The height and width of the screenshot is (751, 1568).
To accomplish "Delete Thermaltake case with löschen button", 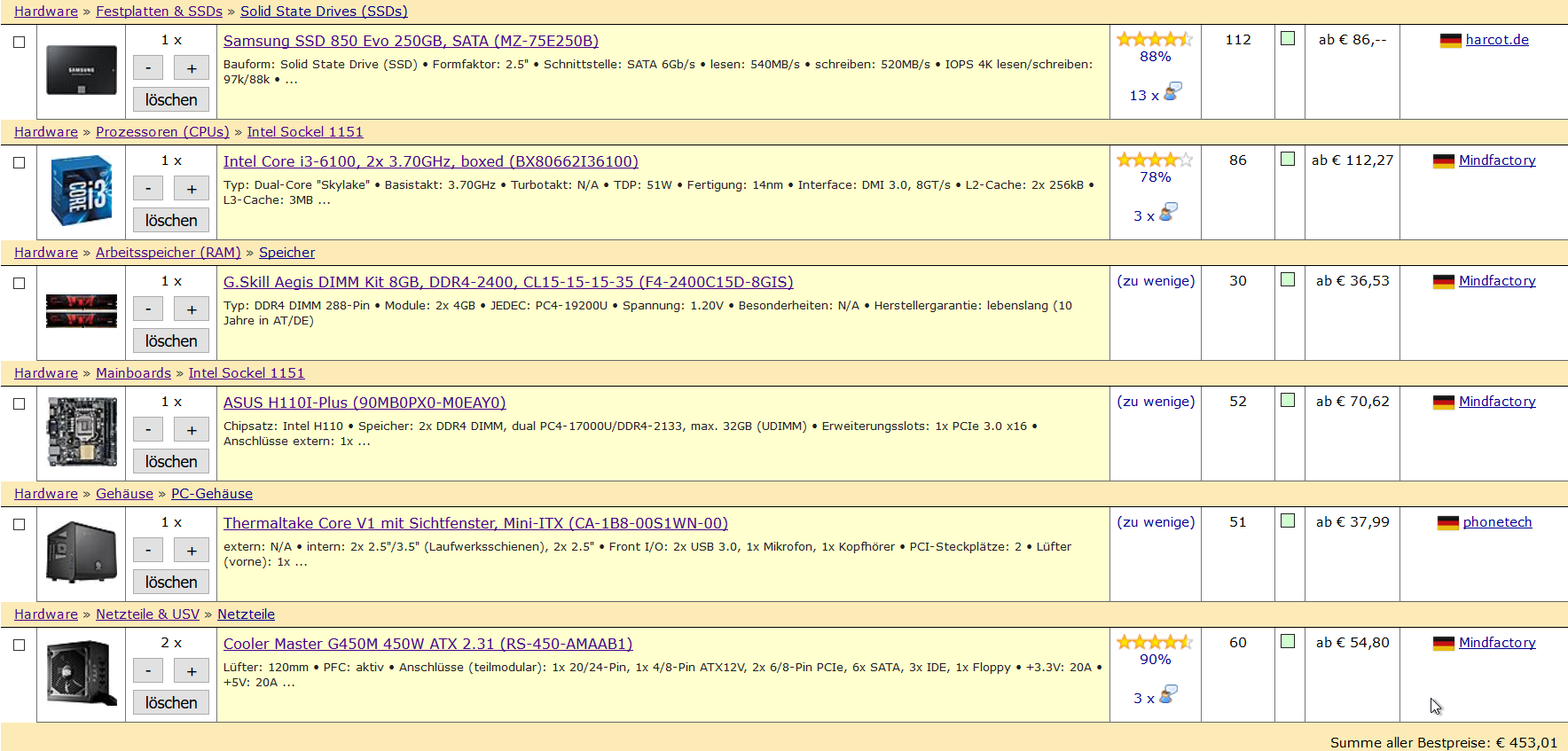I will point(171,582).
